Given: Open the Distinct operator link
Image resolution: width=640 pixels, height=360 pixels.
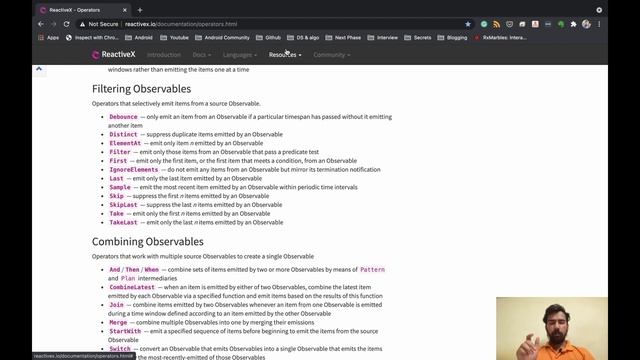Looking at the screenshot, I should tap(123, 134).
